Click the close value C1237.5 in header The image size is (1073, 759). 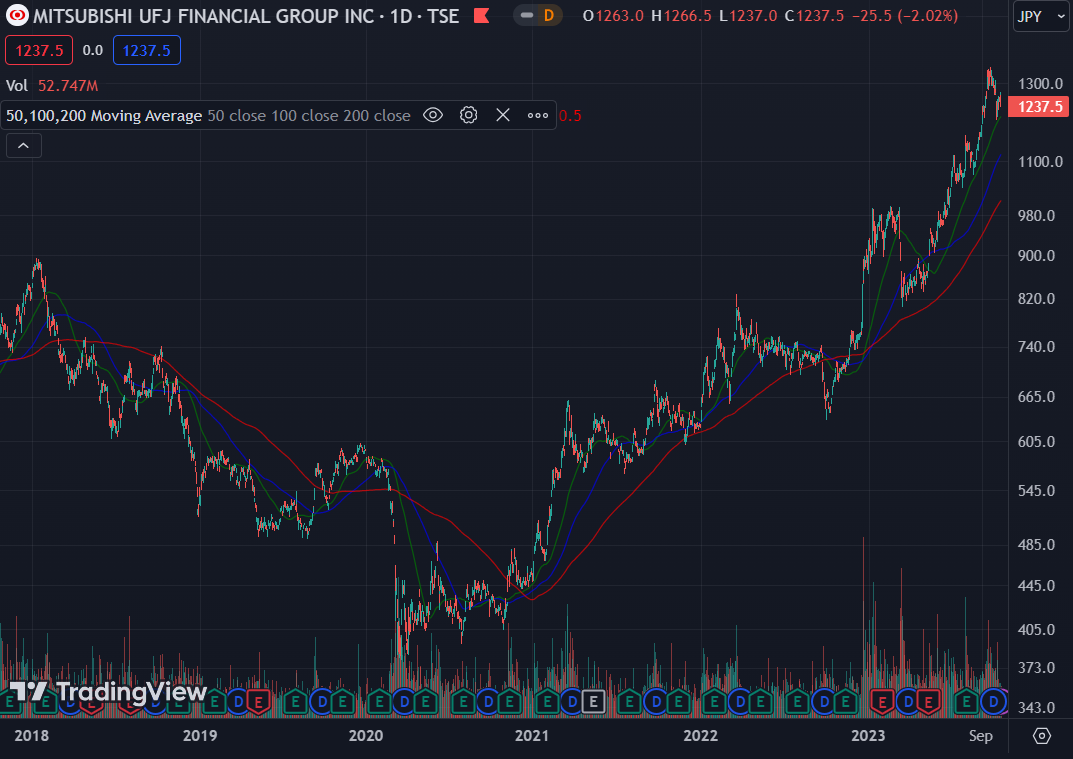click(x=814, y=16)
